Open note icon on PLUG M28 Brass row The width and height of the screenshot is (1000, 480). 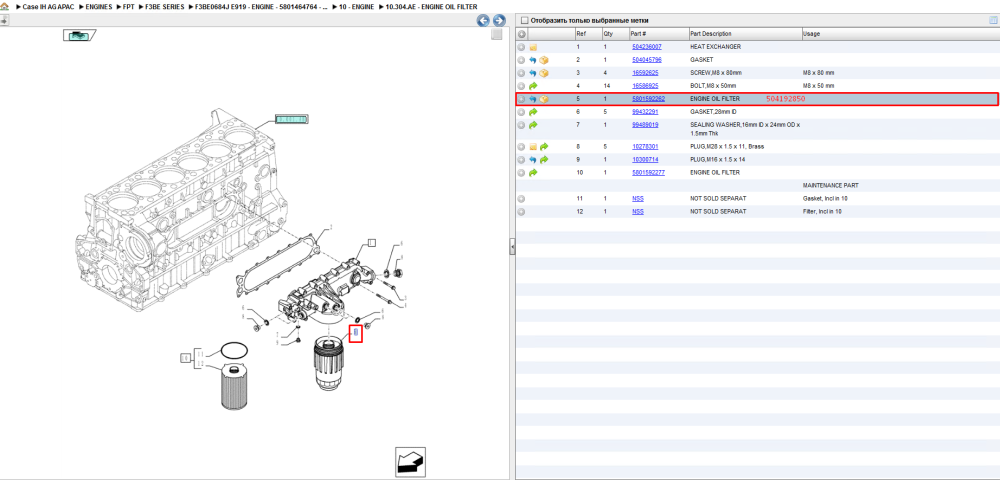point(533,147)
